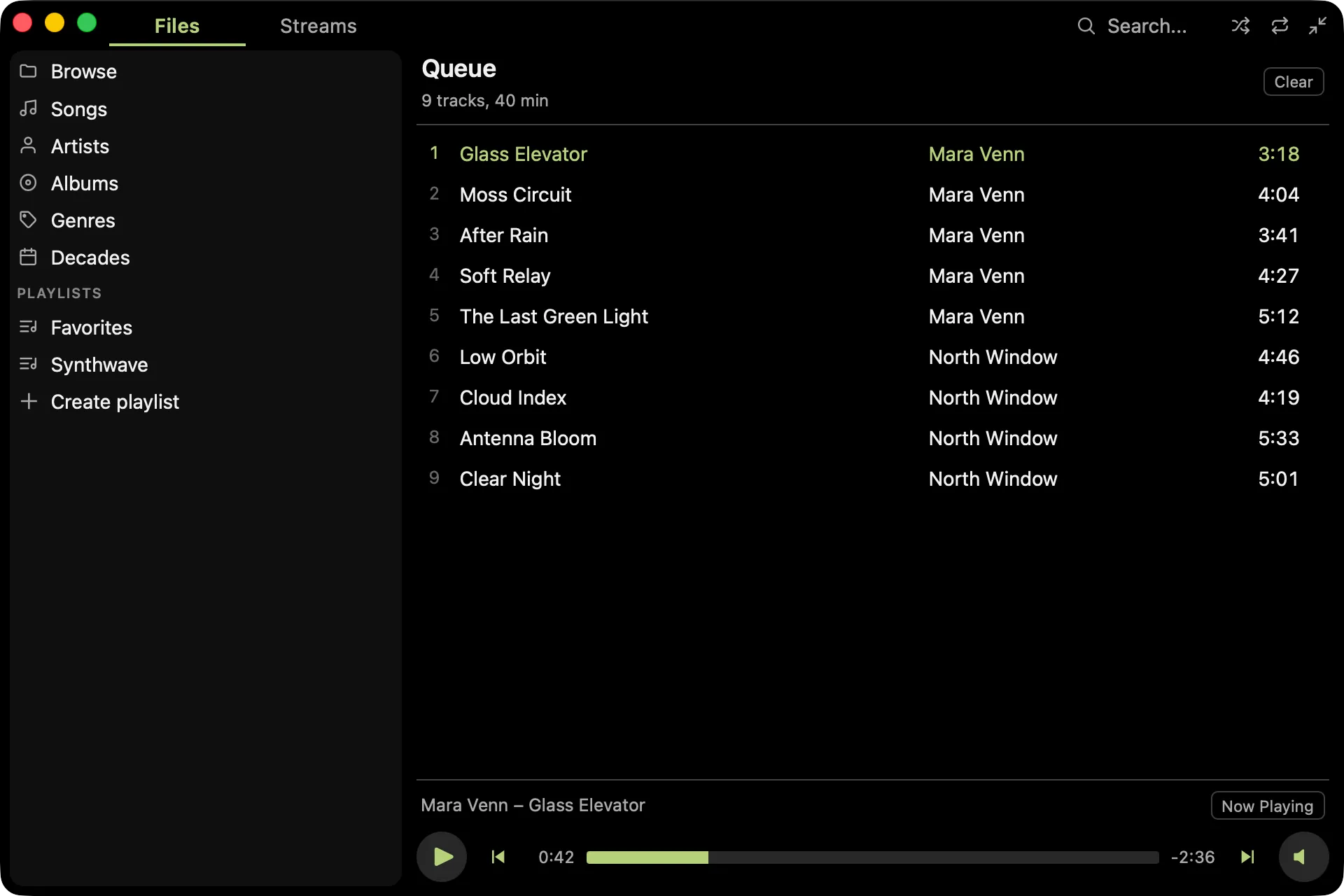Open the Now Playing view

1267,806
